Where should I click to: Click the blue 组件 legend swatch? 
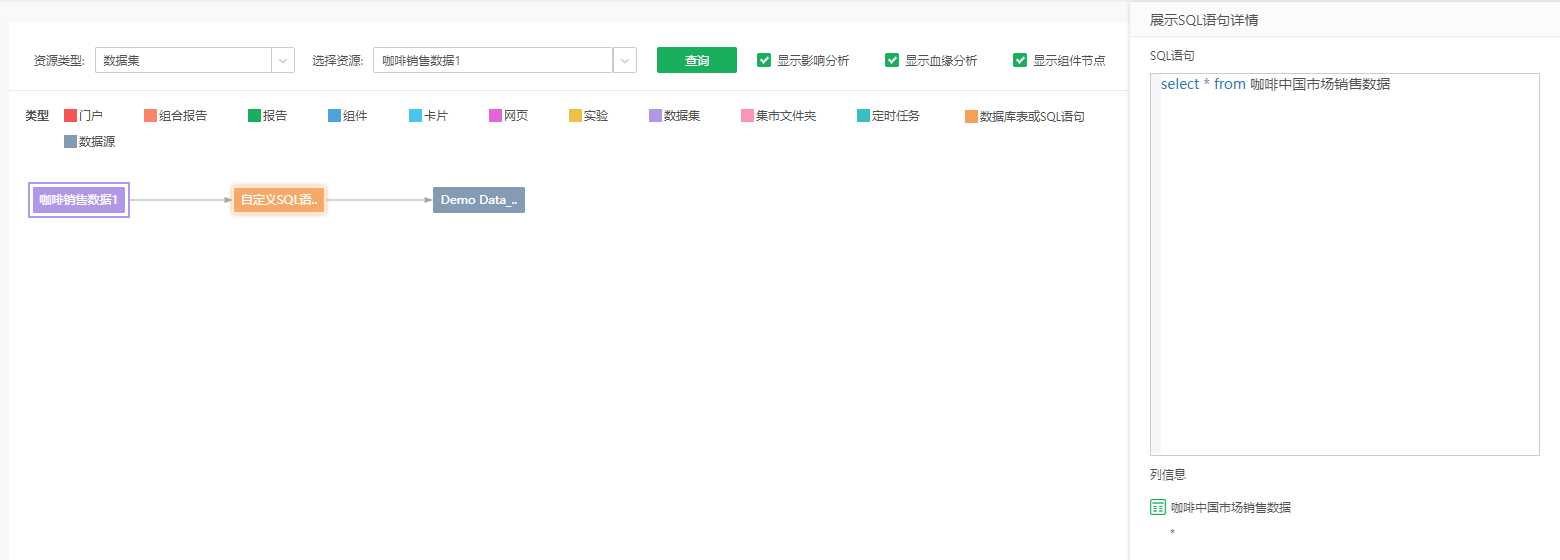(334, 116)
